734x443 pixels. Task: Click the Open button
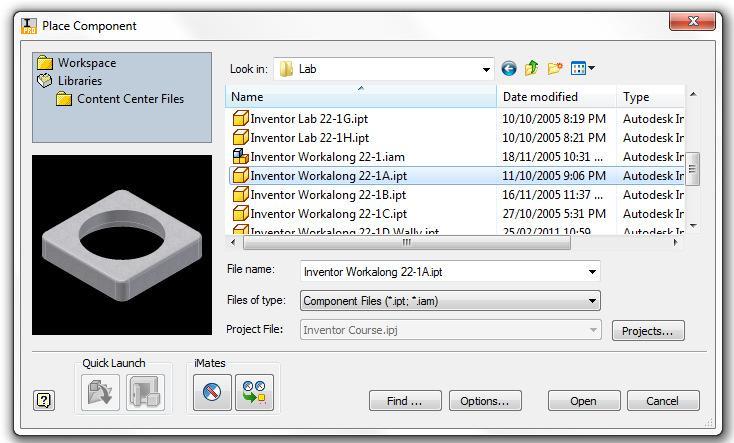(x=584, y=401)
